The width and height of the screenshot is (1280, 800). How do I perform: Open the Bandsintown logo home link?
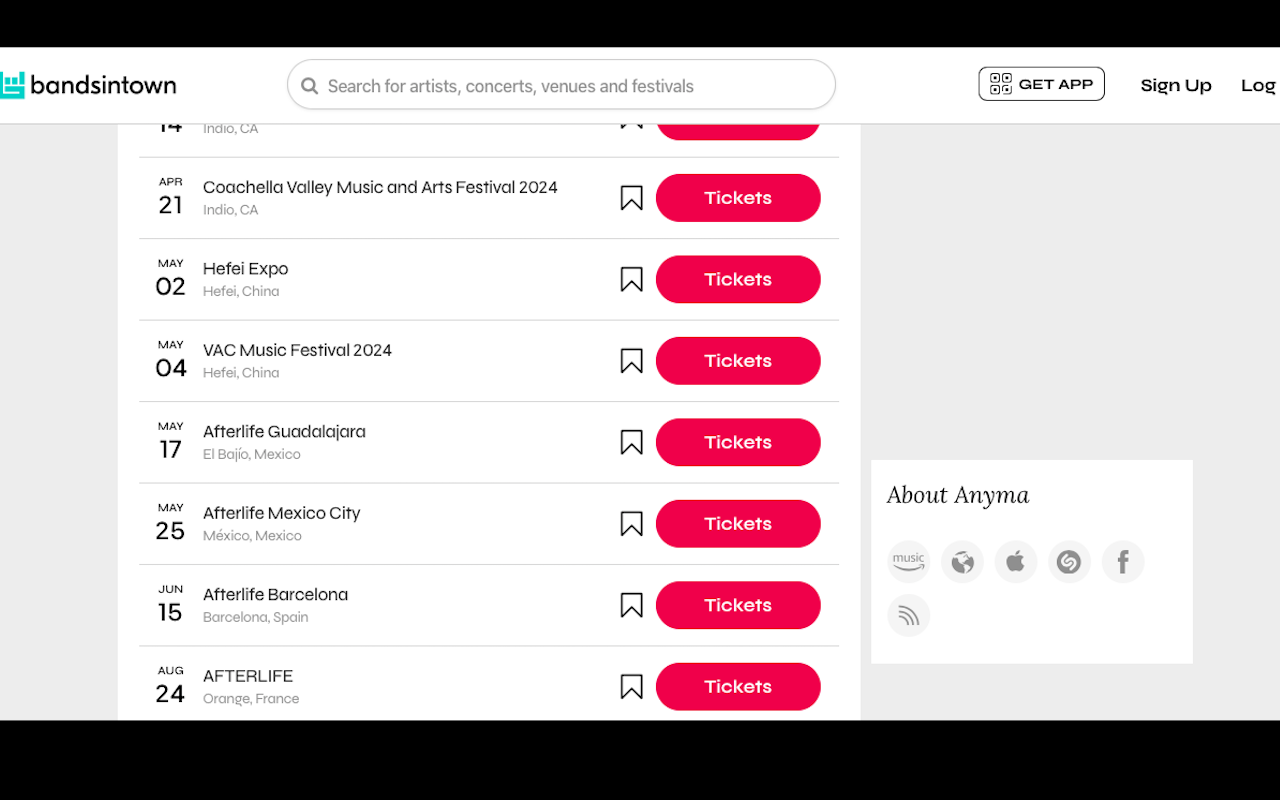point(88,85)
